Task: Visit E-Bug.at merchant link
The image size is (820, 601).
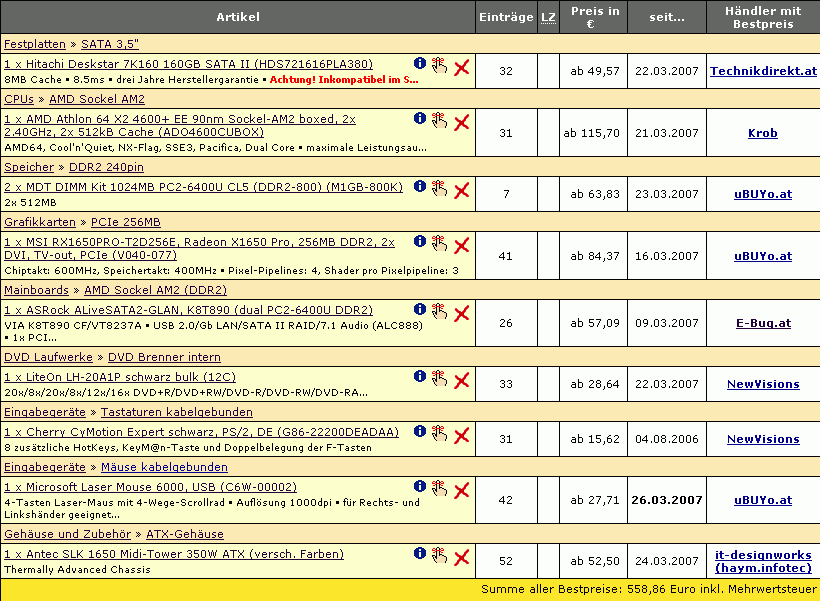Action: 763,323
